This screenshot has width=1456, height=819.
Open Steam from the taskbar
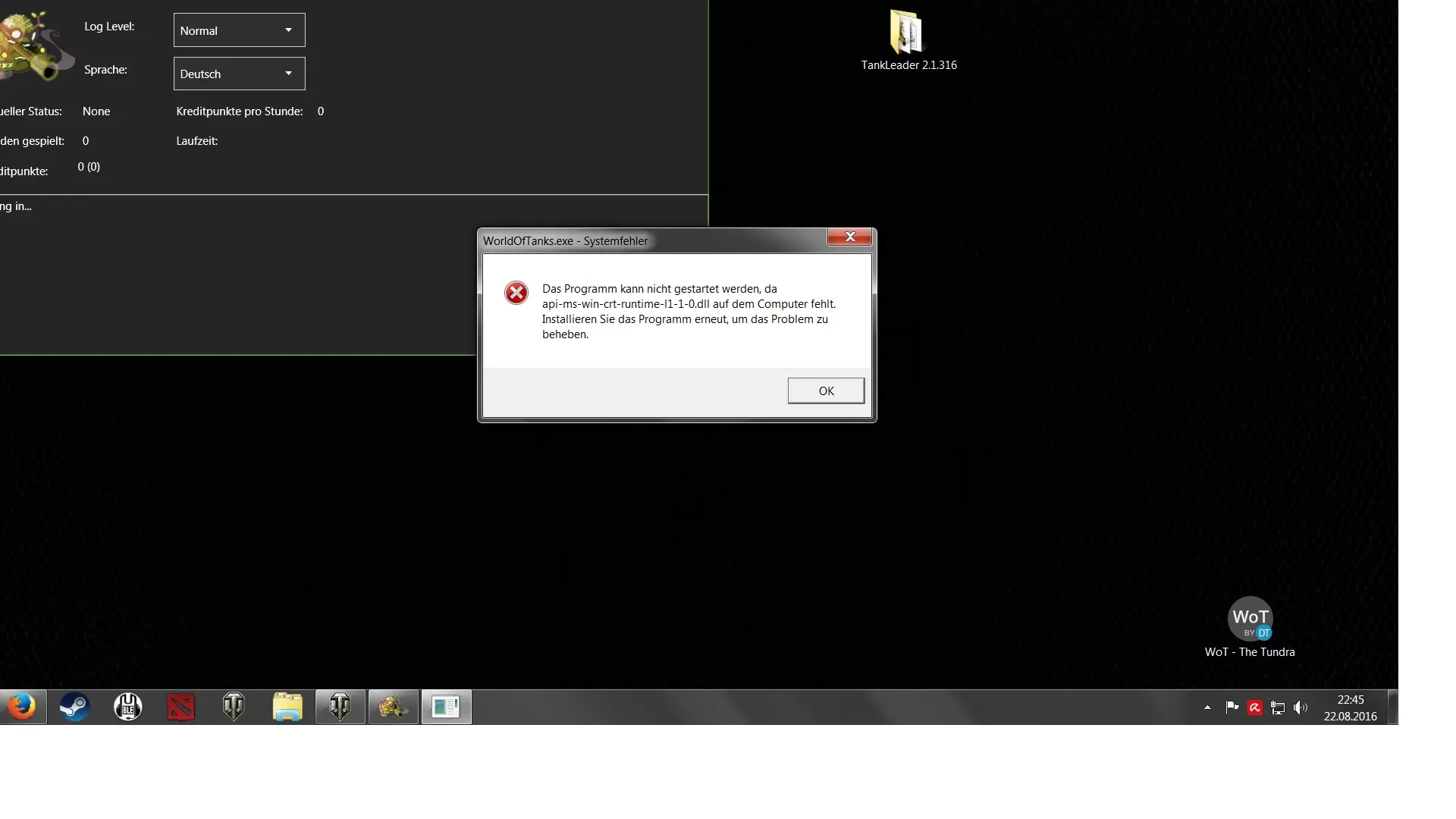[x=75, y=707]
